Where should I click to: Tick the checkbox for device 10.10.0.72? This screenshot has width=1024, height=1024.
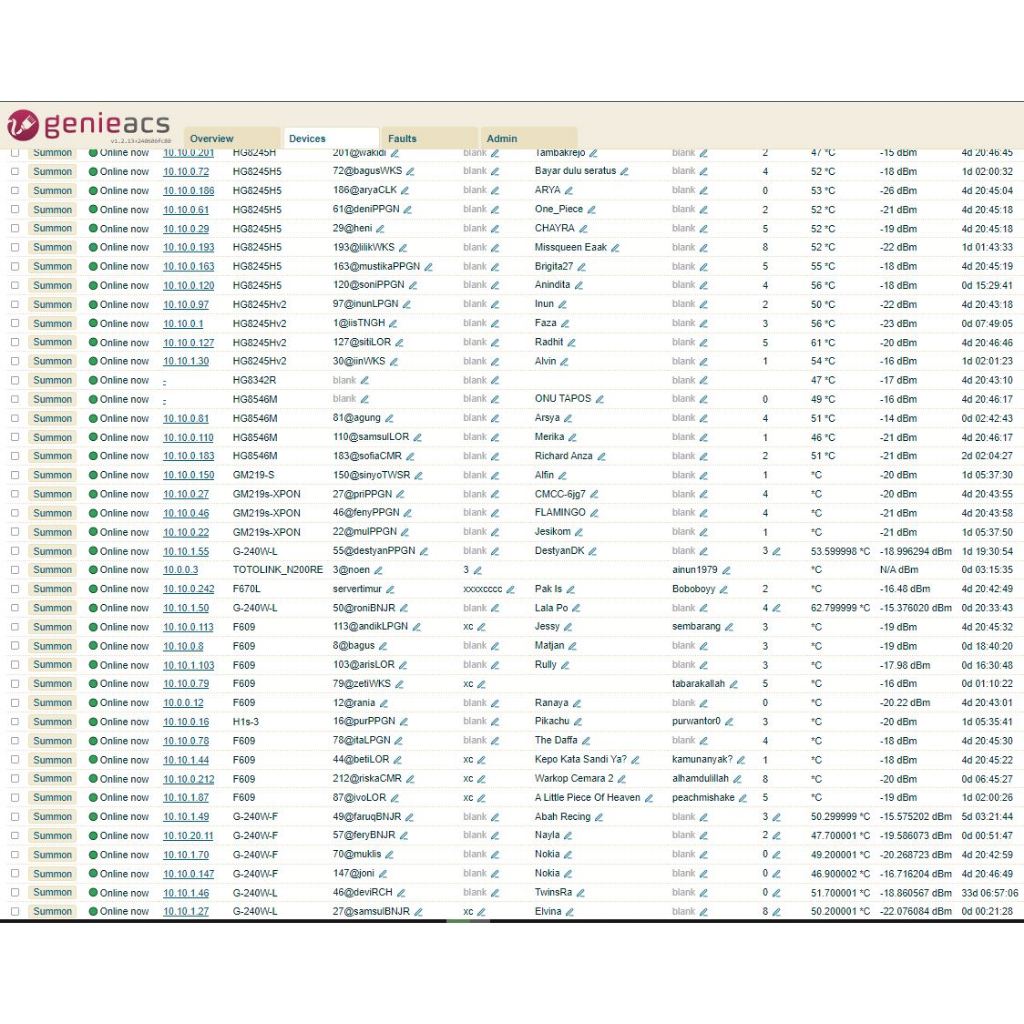pos(15,171)
